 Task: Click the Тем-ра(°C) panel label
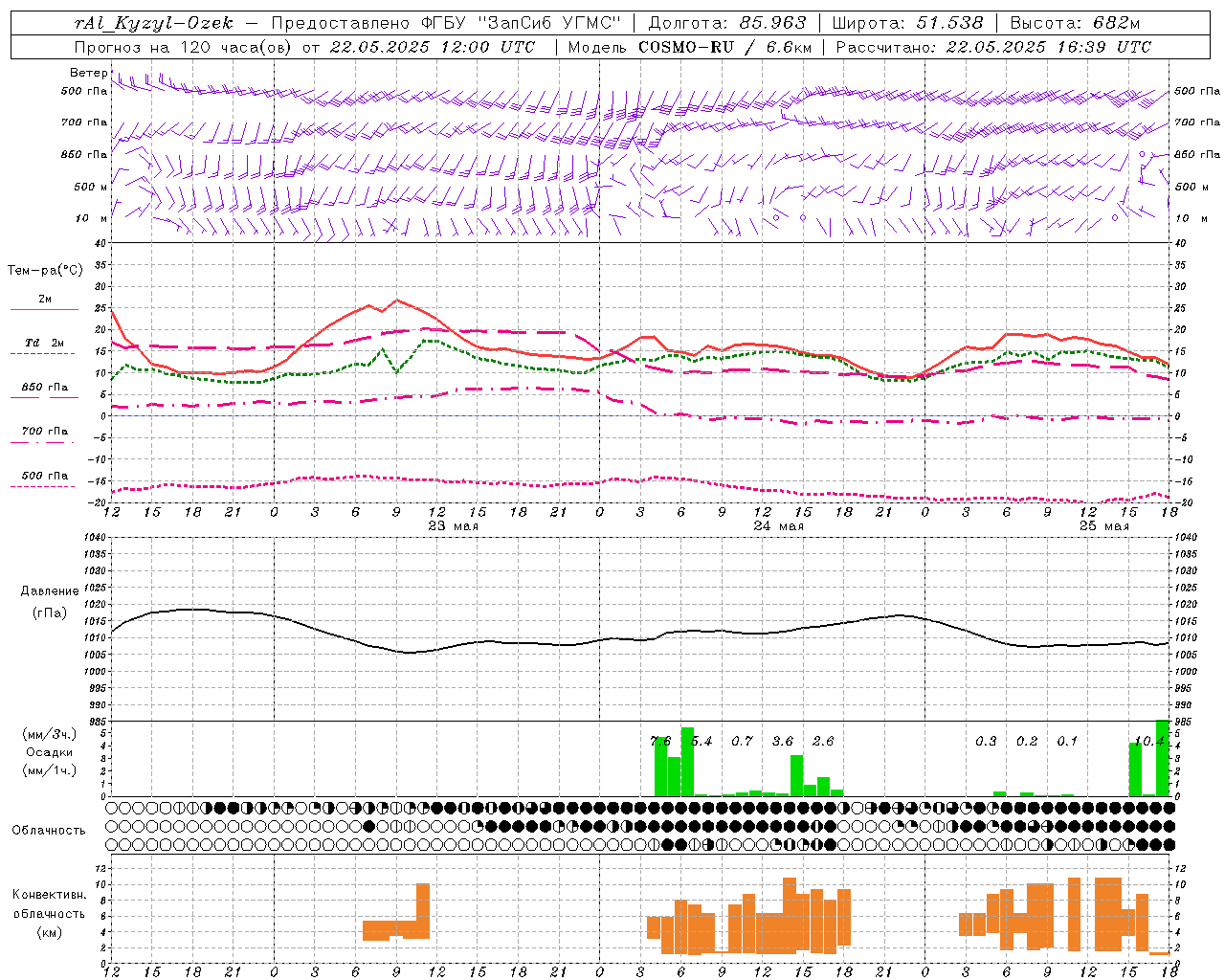point(45,271)
